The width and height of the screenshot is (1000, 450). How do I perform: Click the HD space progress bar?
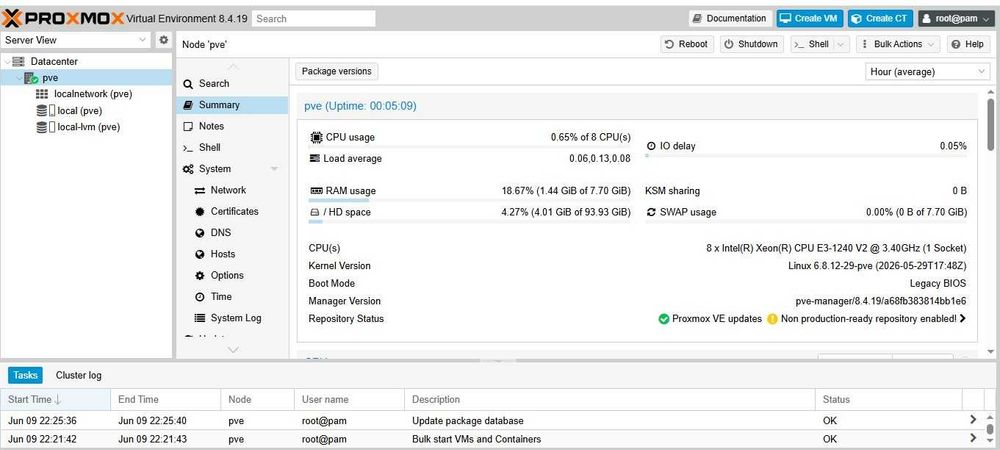pos(469,222)
